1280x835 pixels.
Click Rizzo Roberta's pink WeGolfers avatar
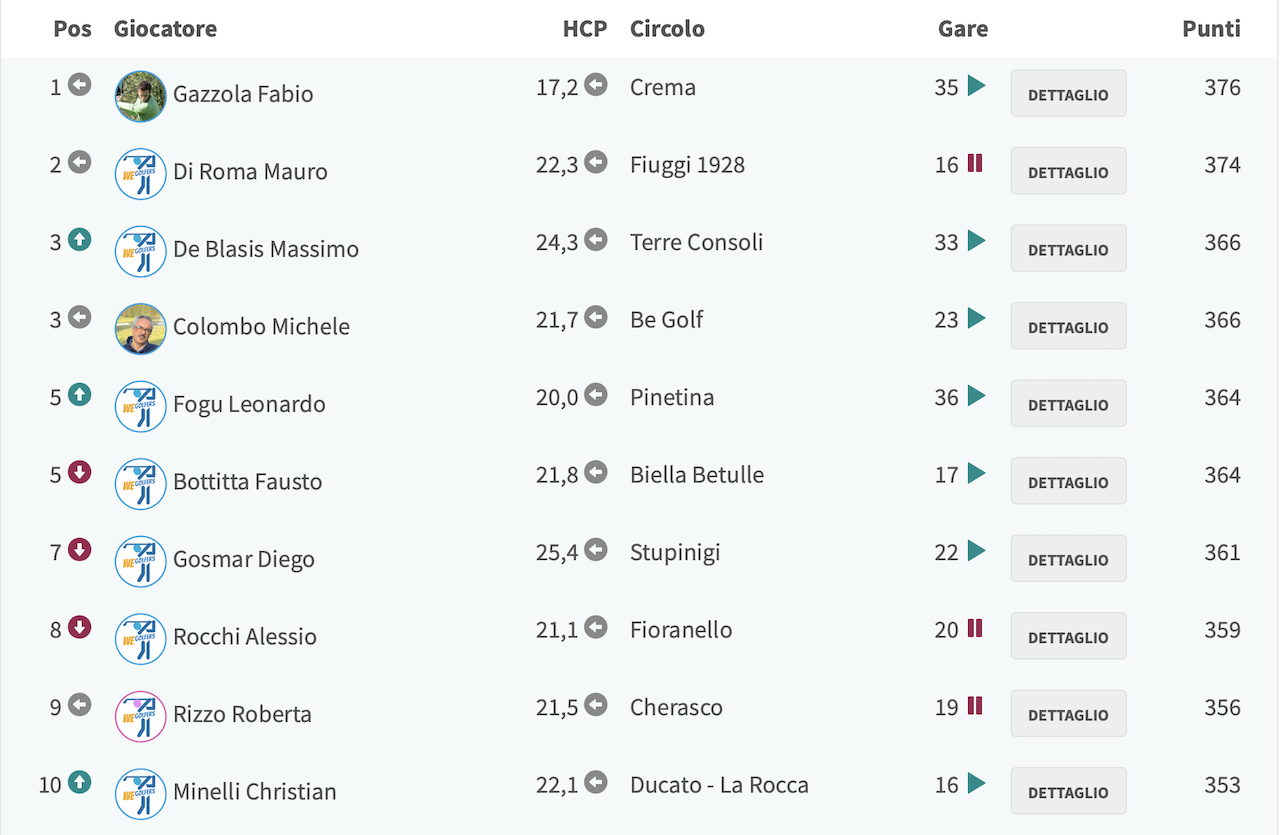(140, 716)
